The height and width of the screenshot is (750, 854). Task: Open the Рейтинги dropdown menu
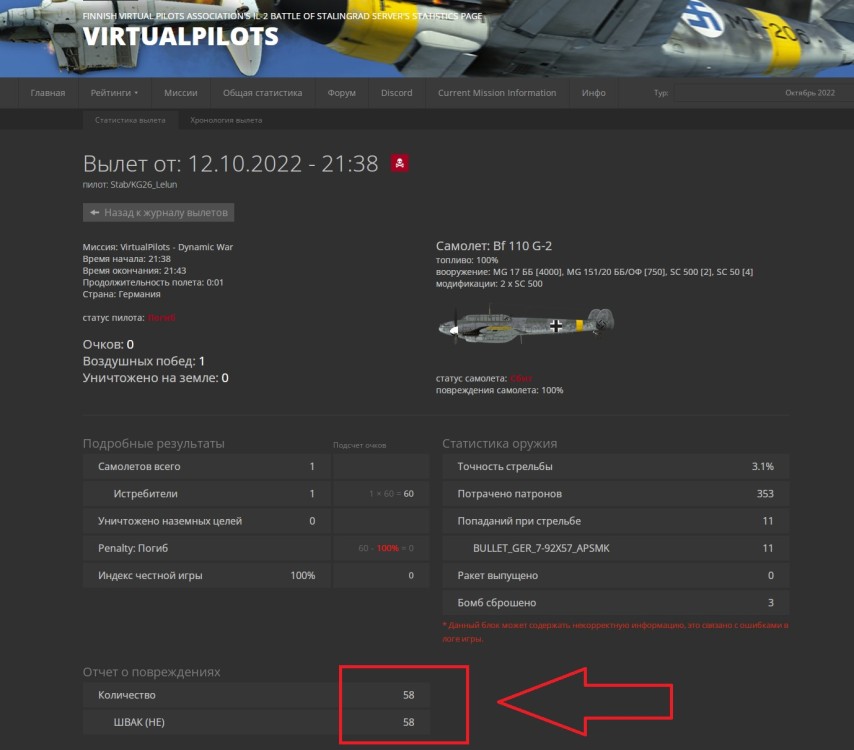pos(114,93)
